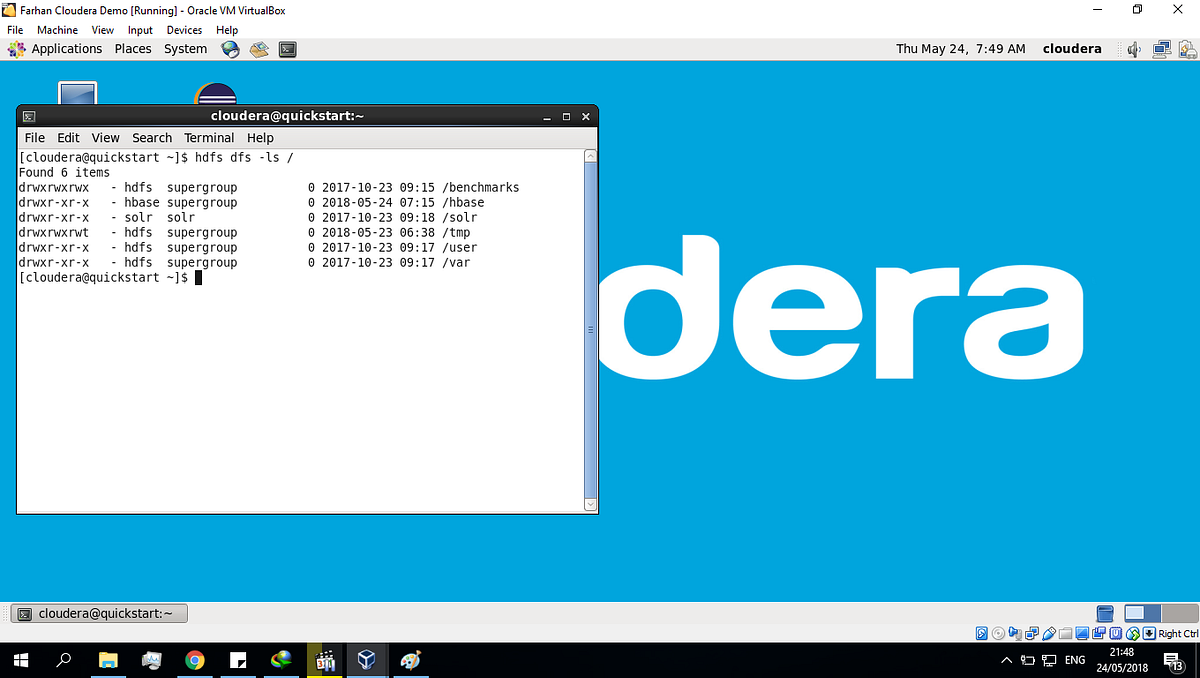Click VirtualBox audio indicator icon
This screenshot has width=1200, height=678.
(x=1015, y=634)
